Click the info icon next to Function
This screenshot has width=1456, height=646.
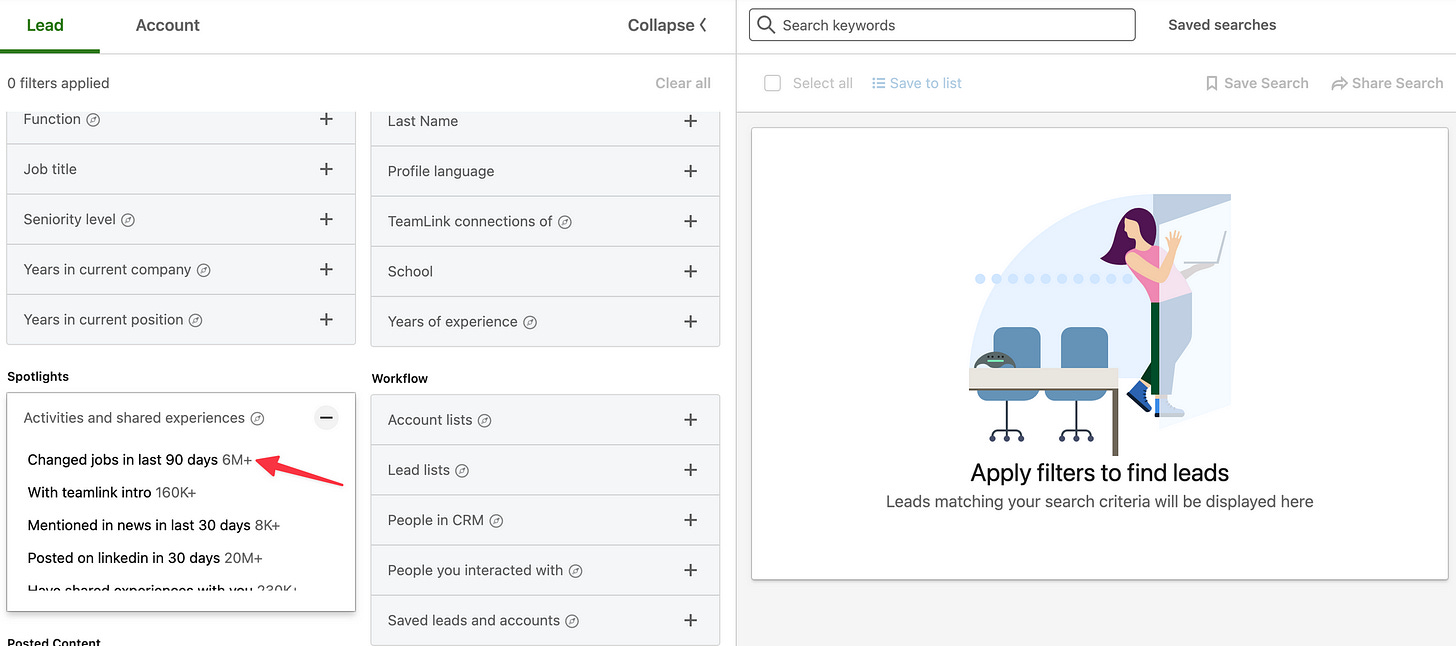coord(93,120)
